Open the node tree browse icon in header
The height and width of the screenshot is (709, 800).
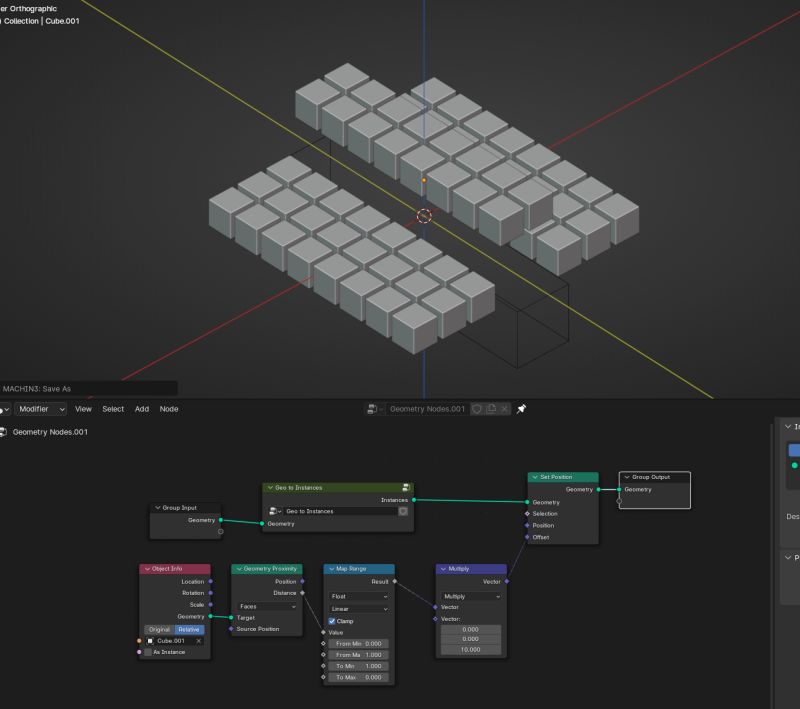[371, 408]
